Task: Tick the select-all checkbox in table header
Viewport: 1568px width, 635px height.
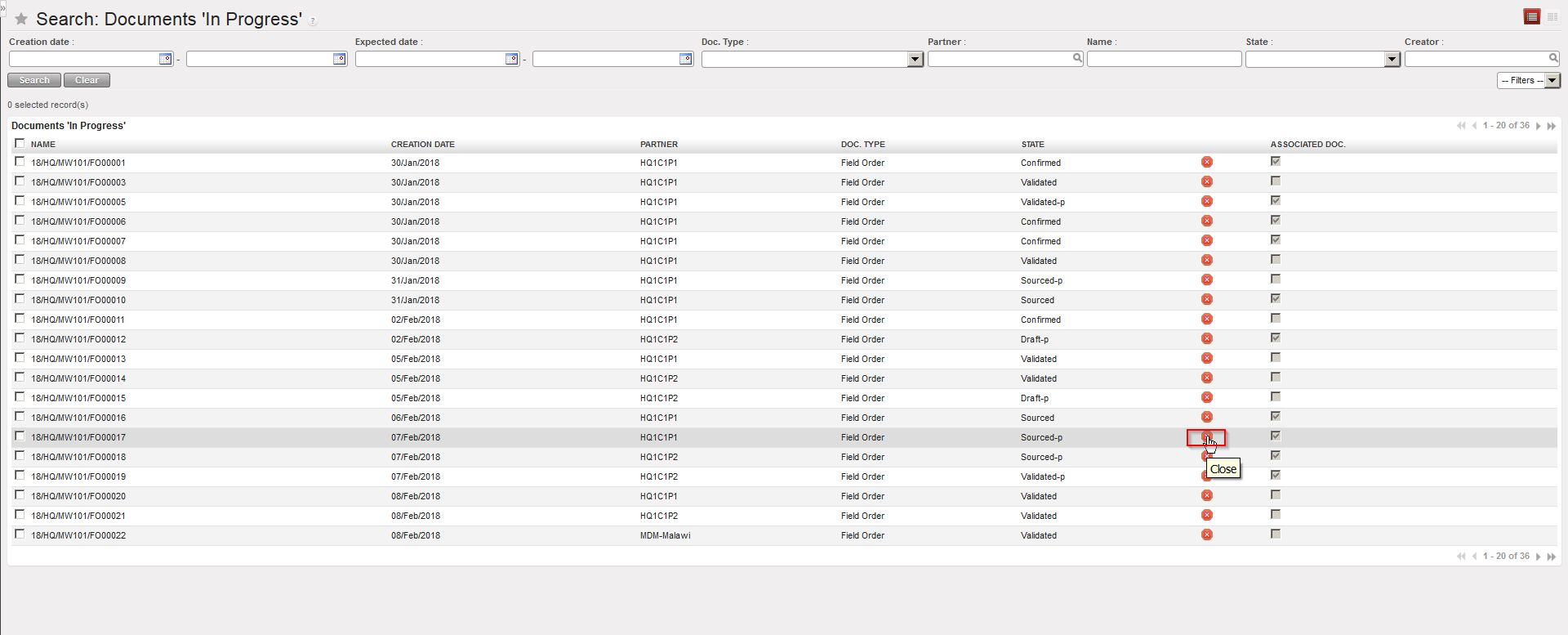Action: tap(20, 144)
